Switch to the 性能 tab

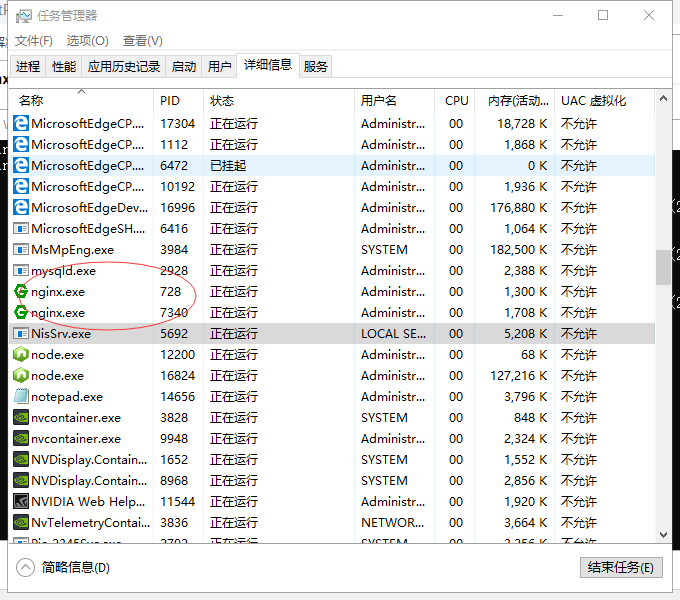[x=64, y=66]
